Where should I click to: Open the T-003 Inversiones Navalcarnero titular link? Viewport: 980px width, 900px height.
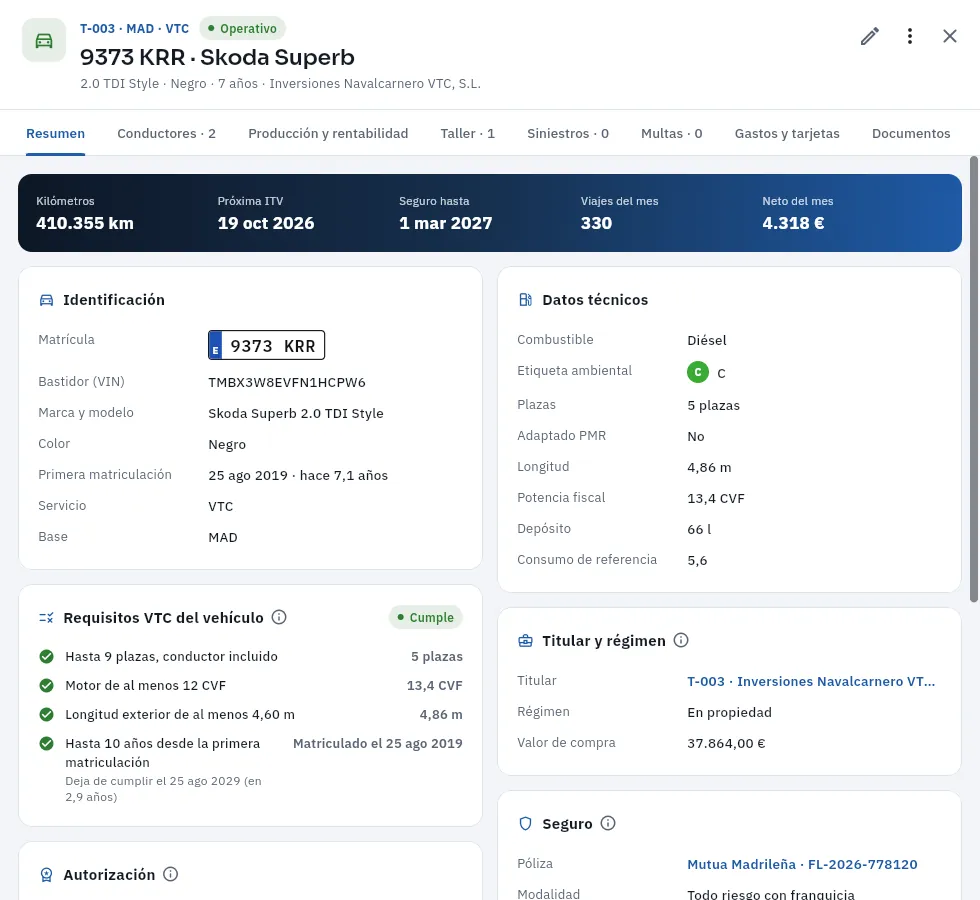click(811, 681)
